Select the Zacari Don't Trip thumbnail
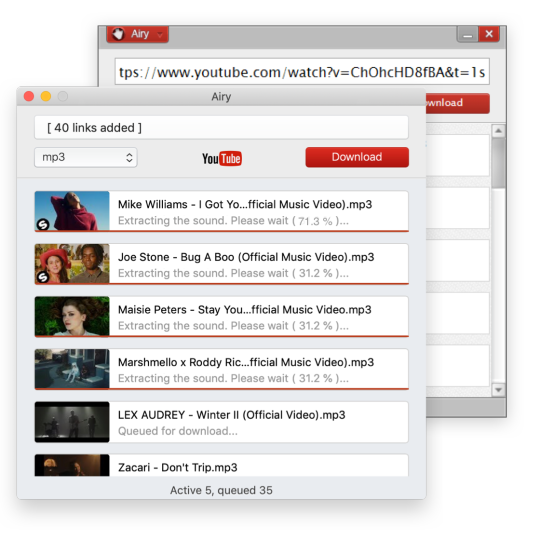540x540 pixels. 72,465
